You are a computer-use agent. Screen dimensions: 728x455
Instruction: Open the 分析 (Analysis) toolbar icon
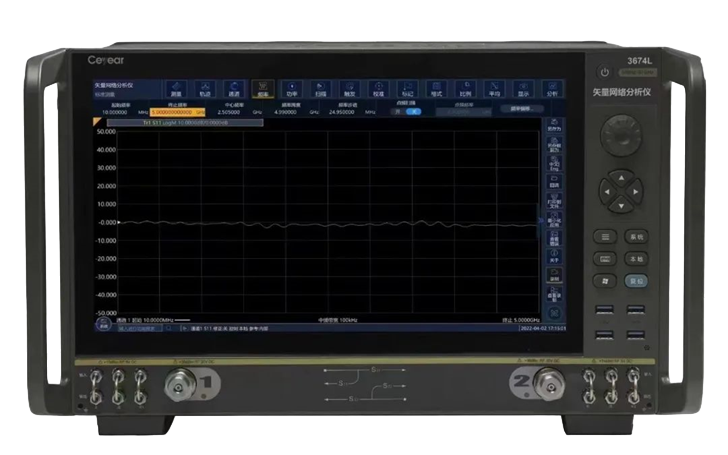coord(552,88)
